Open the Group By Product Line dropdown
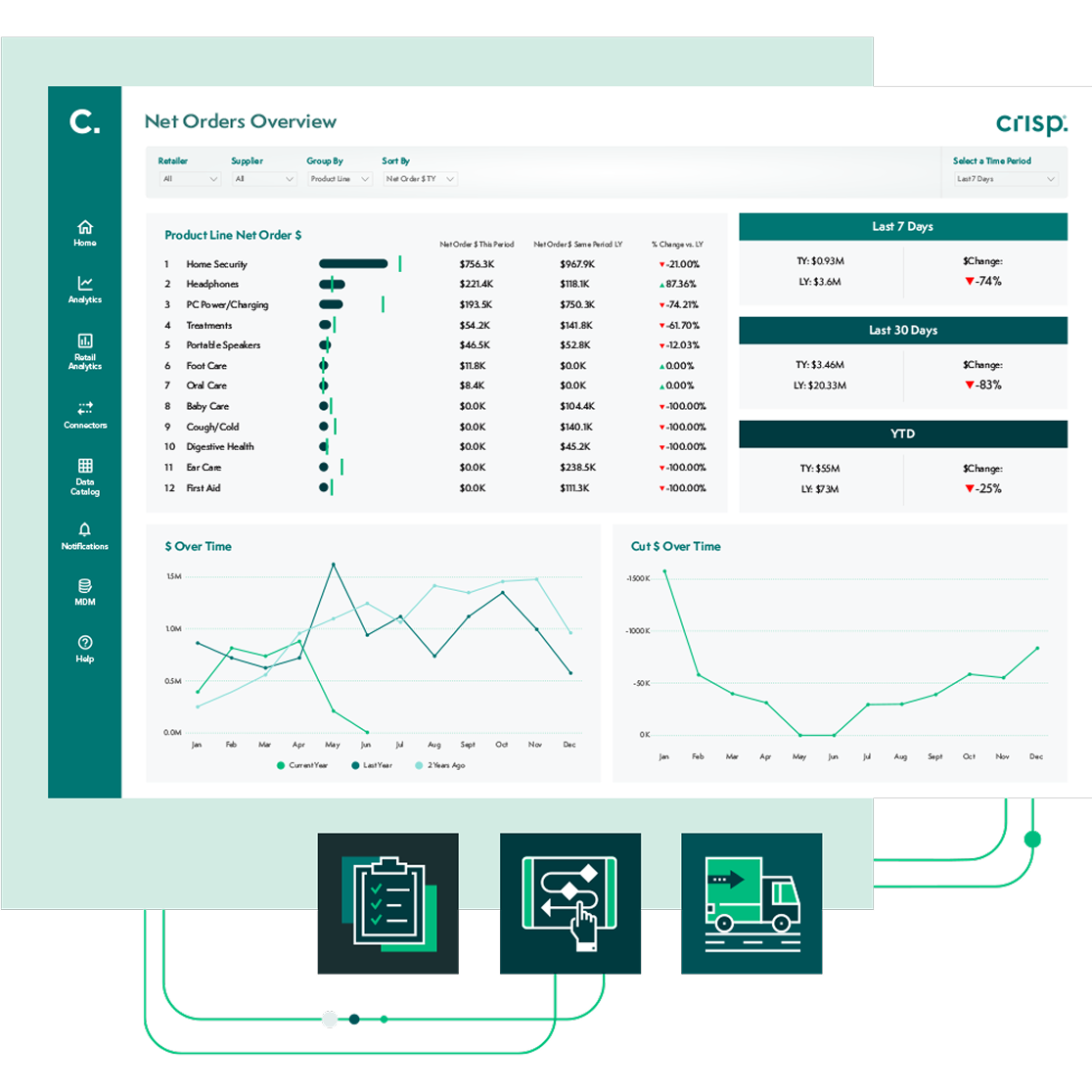 (x=340, y=179)
